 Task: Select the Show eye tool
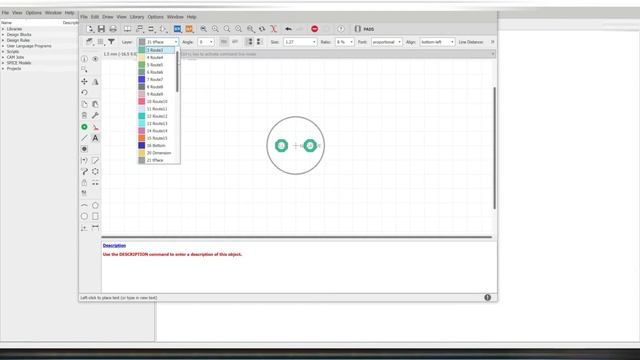(x=95, y=59)
